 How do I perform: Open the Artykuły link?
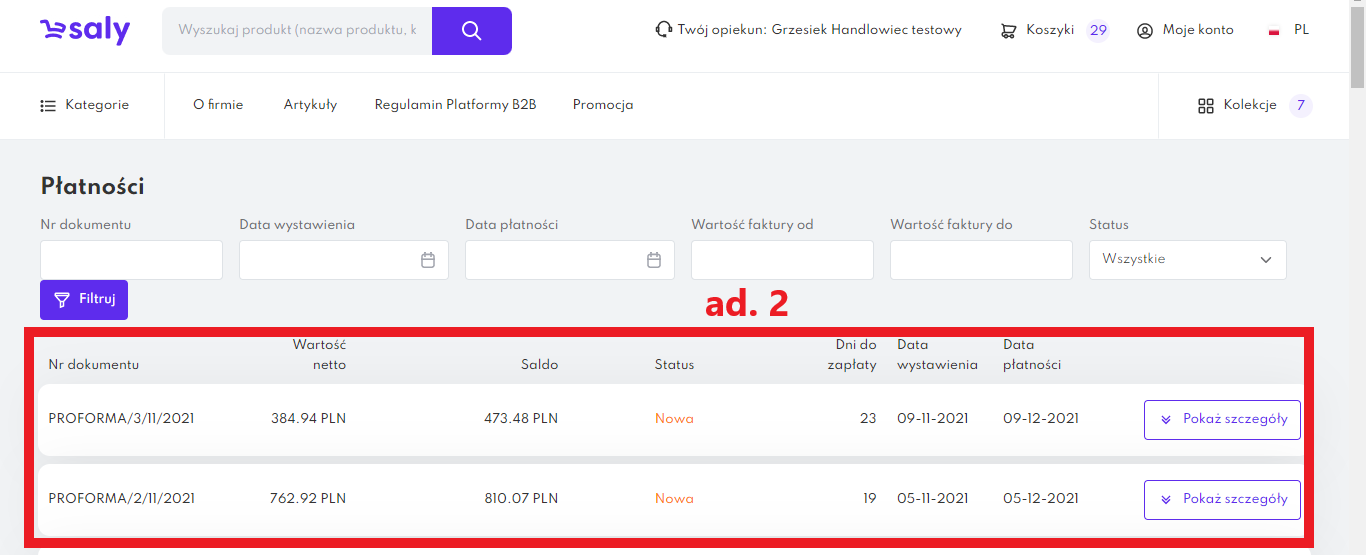pos(310,105)
